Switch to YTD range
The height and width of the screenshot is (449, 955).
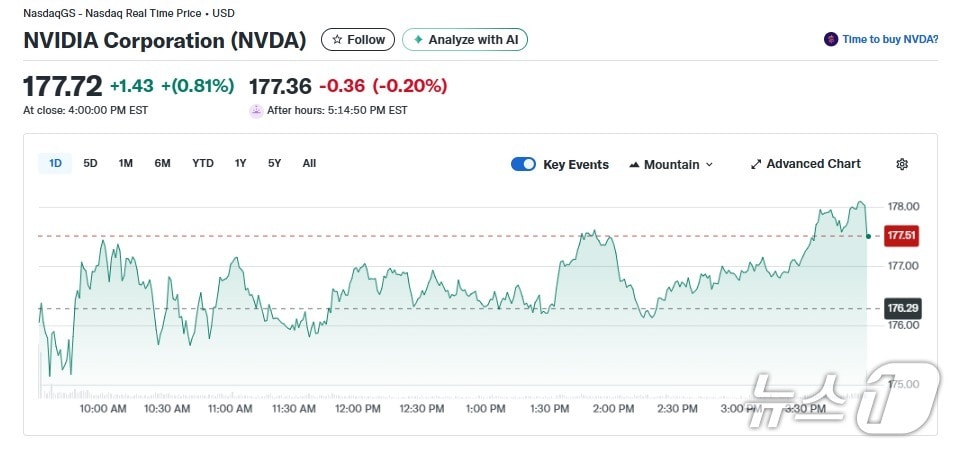(203, 163)
